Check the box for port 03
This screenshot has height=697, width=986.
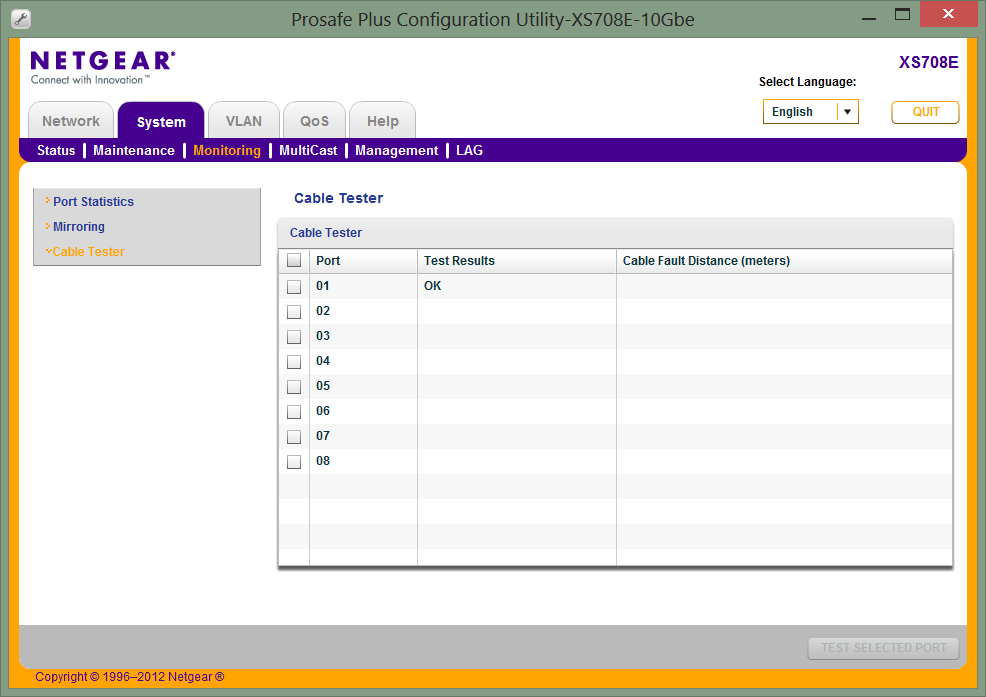pyautogui.click(x=294, y=337)
